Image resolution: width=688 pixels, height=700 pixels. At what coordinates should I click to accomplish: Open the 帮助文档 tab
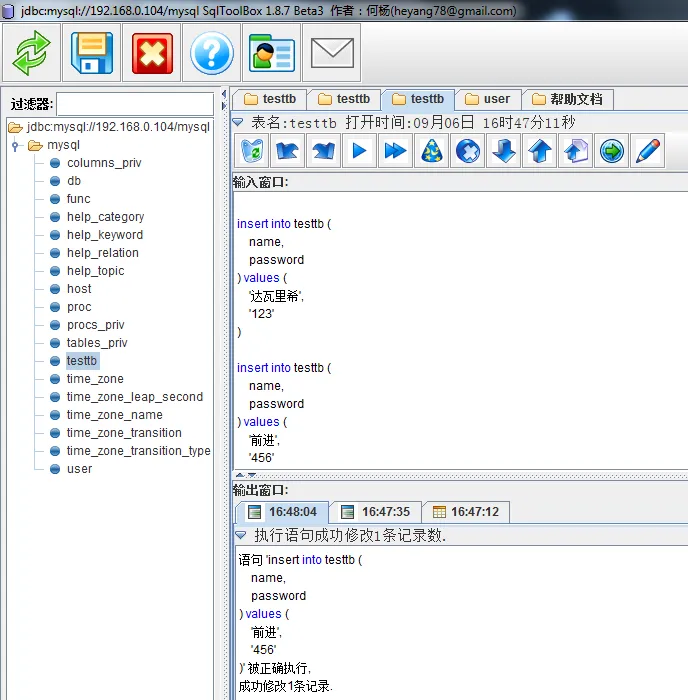click(x=567, y=99)
